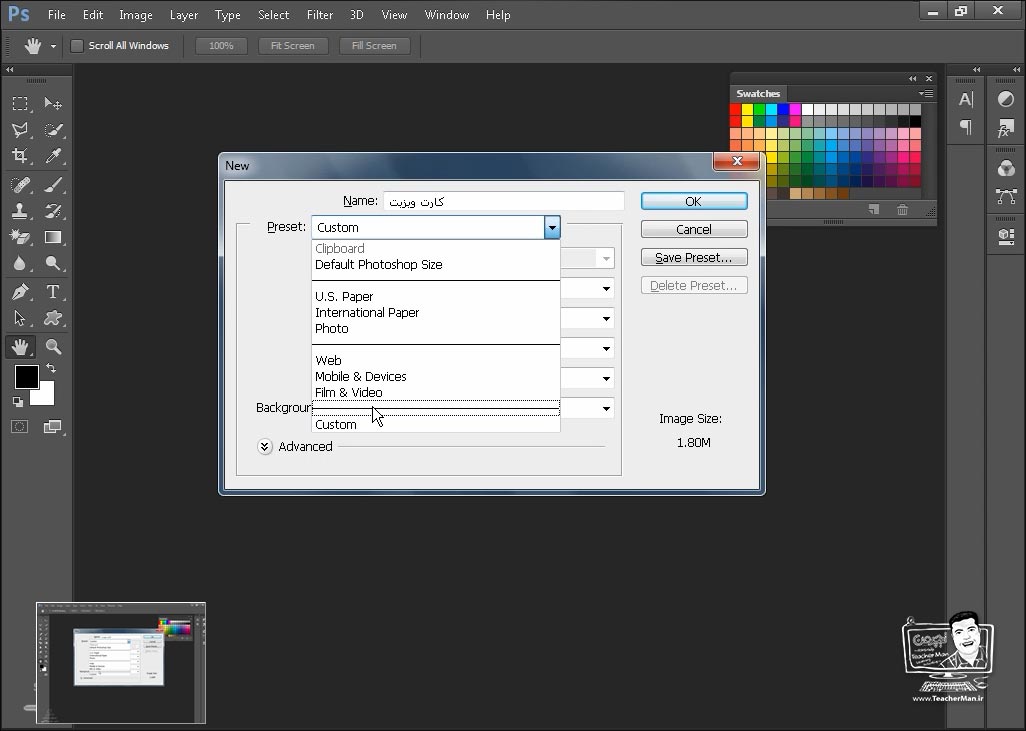This screenshot has width=1026, height=731.
Task: Open the Filter menu
Action: click(x=319, y=14)
